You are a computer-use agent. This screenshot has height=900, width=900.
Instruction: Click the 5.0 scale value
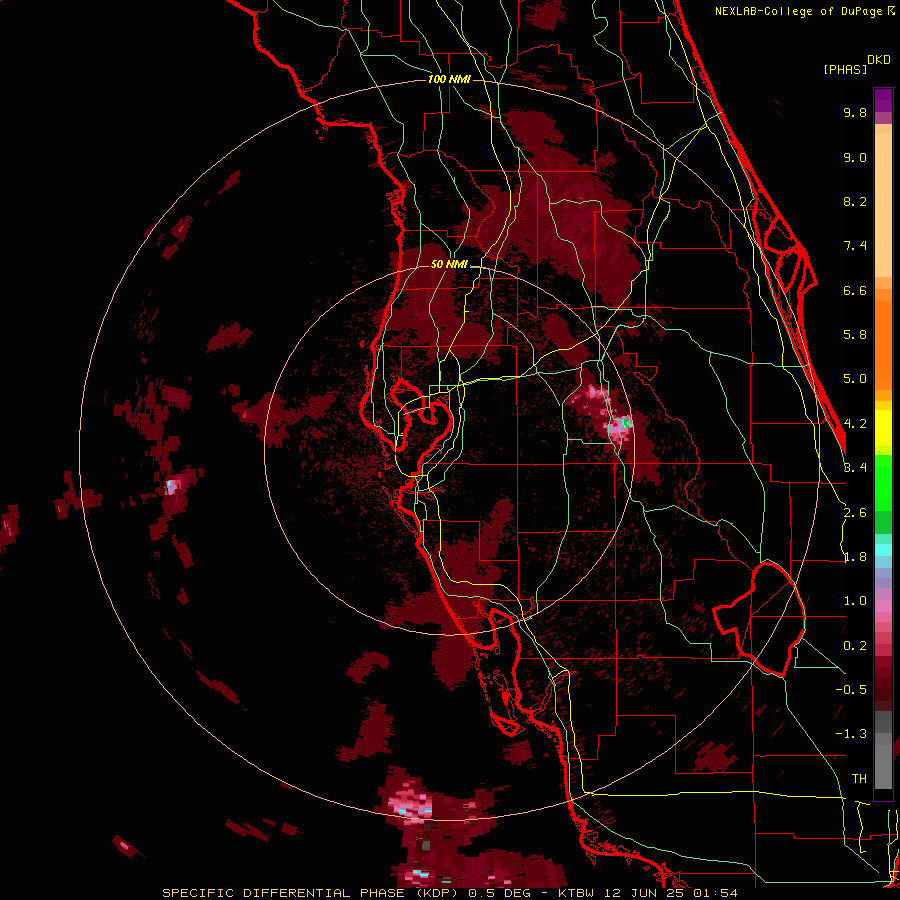click(855, 379)
